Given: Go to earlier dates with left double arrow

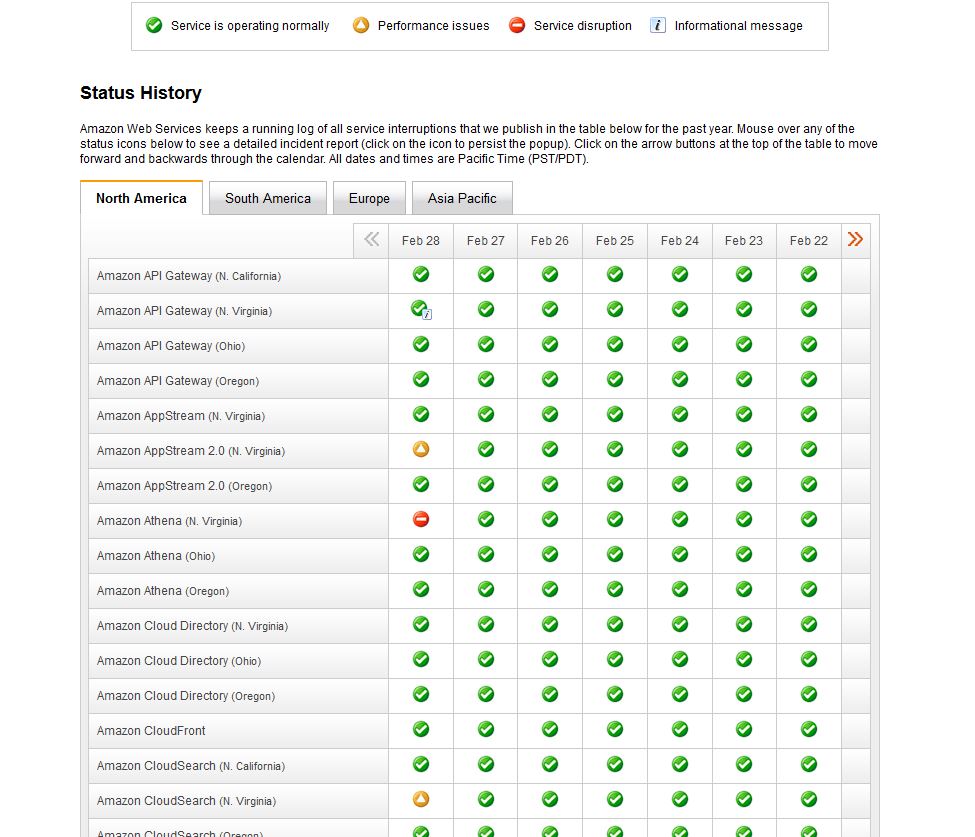Looking at the screenshot, I should pyautogui.click(x=372, y=239).
